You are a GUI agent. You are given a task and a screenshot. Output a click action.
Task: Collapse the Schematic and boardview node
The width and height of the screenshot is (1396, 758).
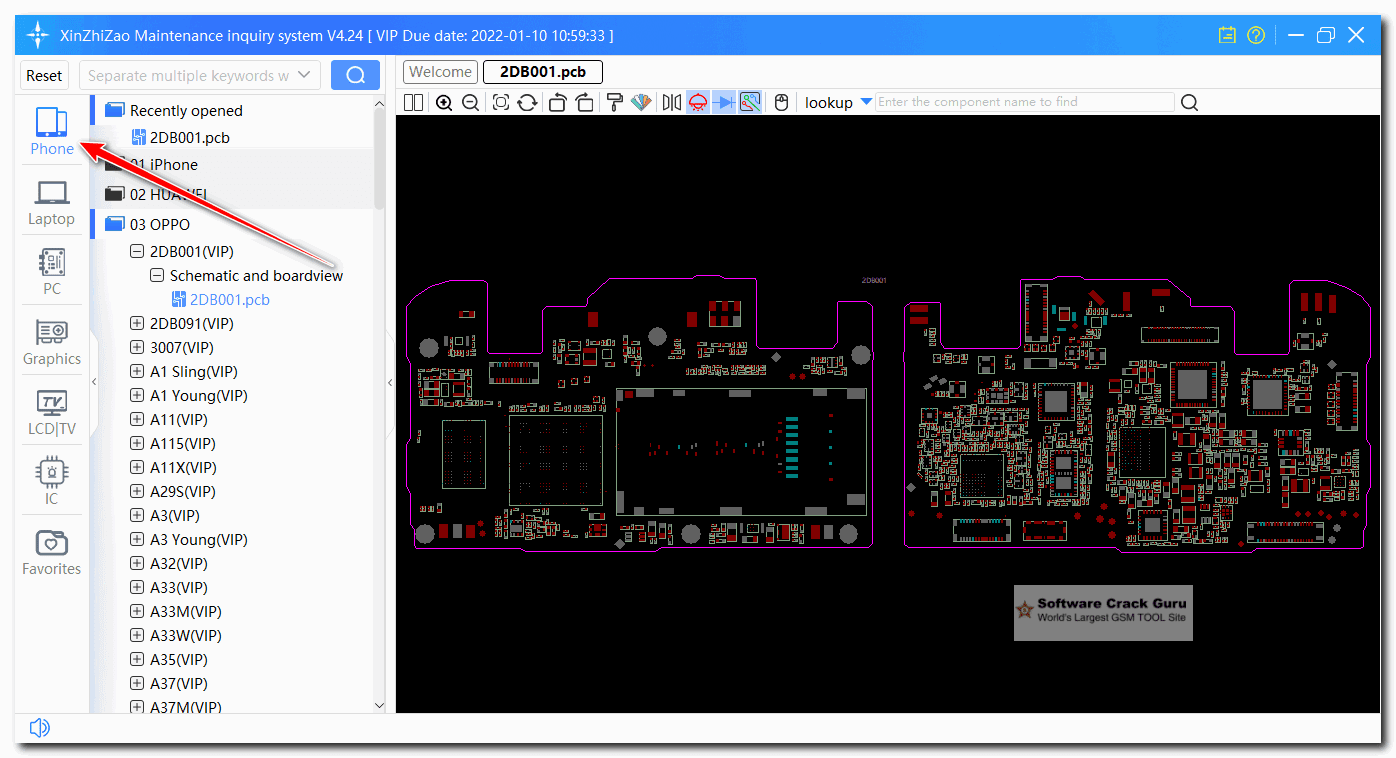pos(157,275)
